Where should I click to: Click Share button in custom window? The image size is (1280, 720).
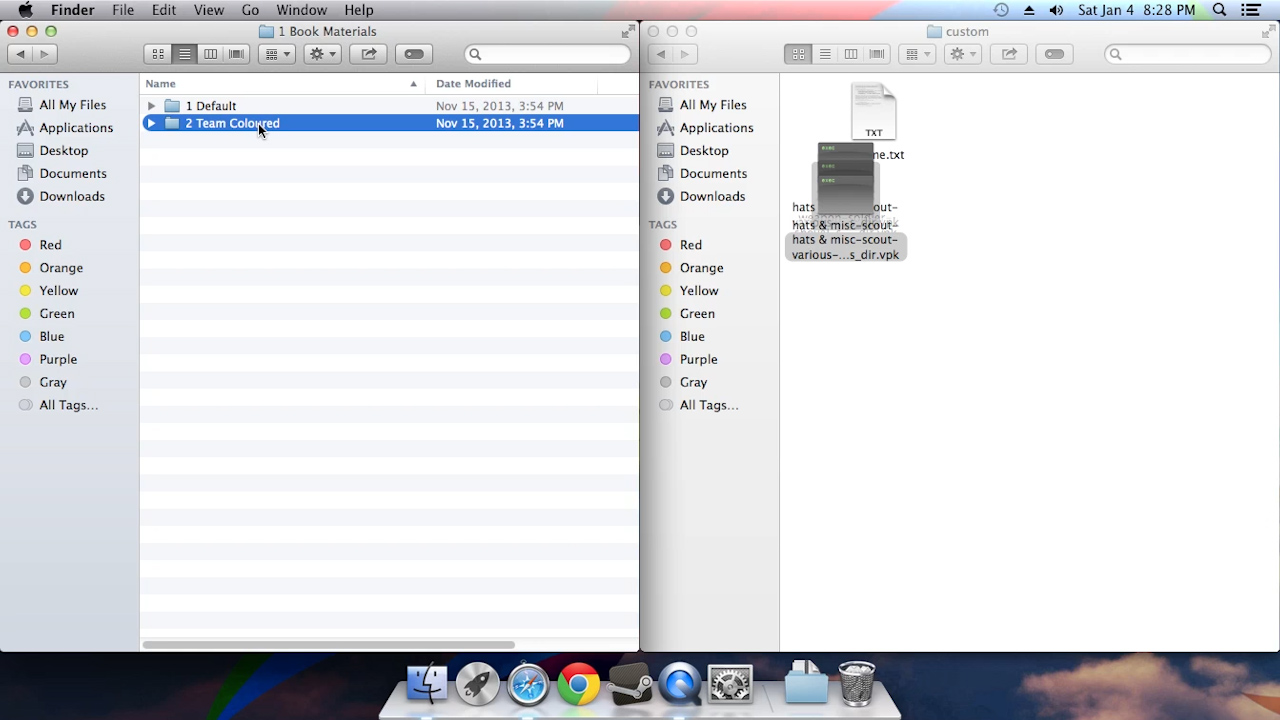(x=1009, y=54)
